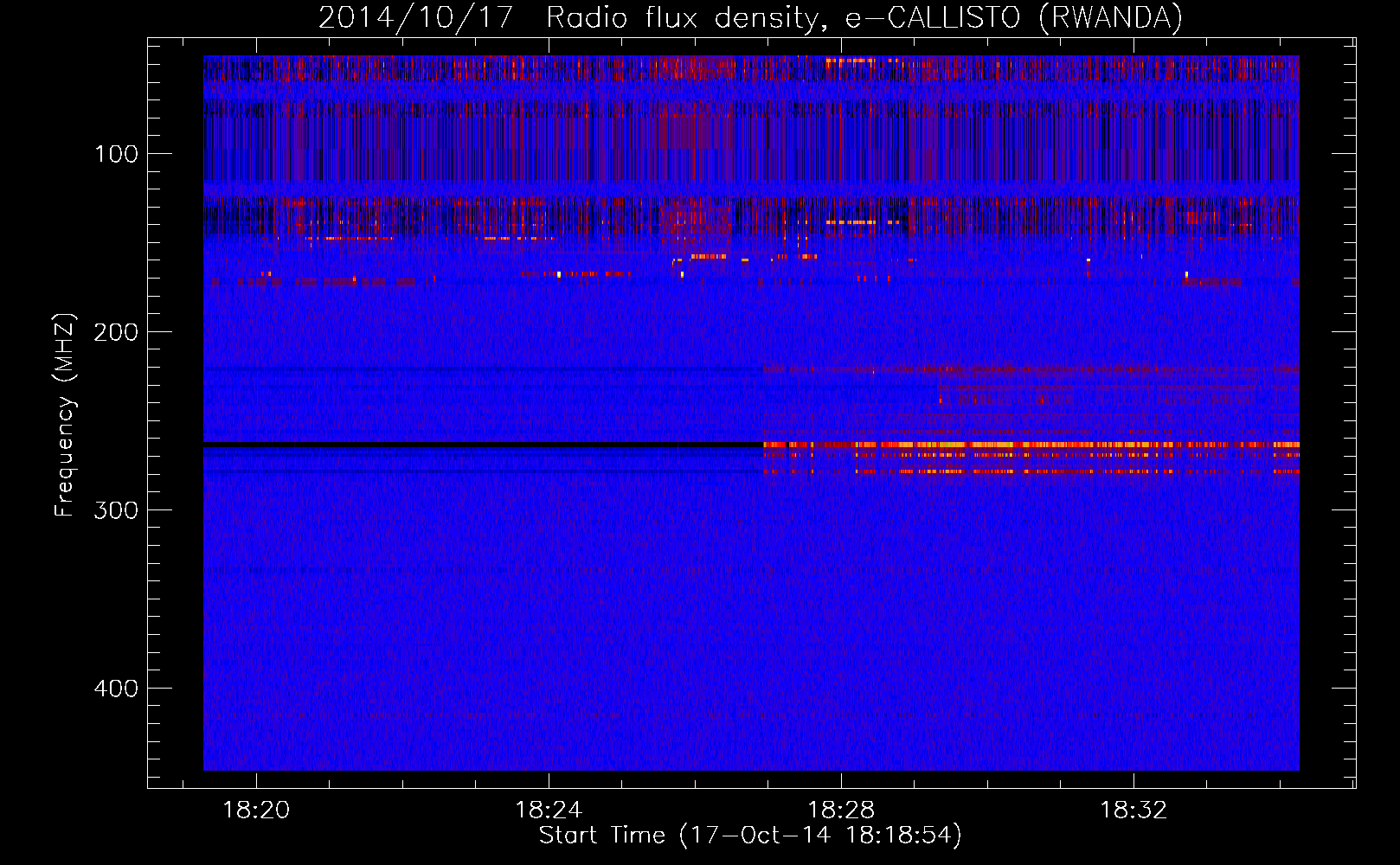The height and width of the screenshot is (865, 1400).
Task: Select the 300 frequency tick label
Action: click(x=117, y=510)
